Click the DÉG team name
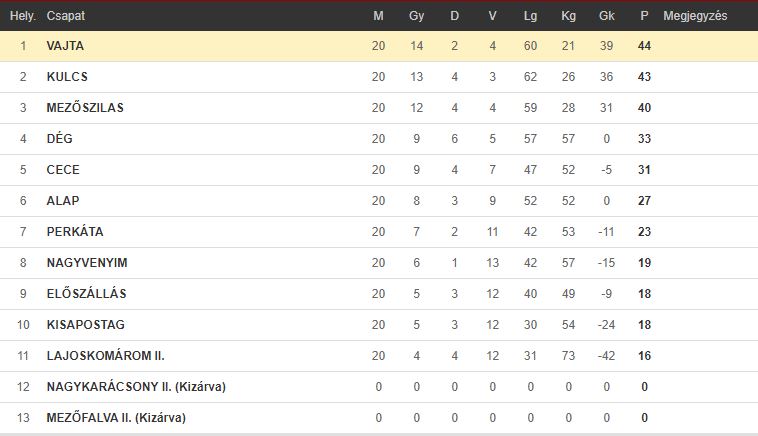 59,139
